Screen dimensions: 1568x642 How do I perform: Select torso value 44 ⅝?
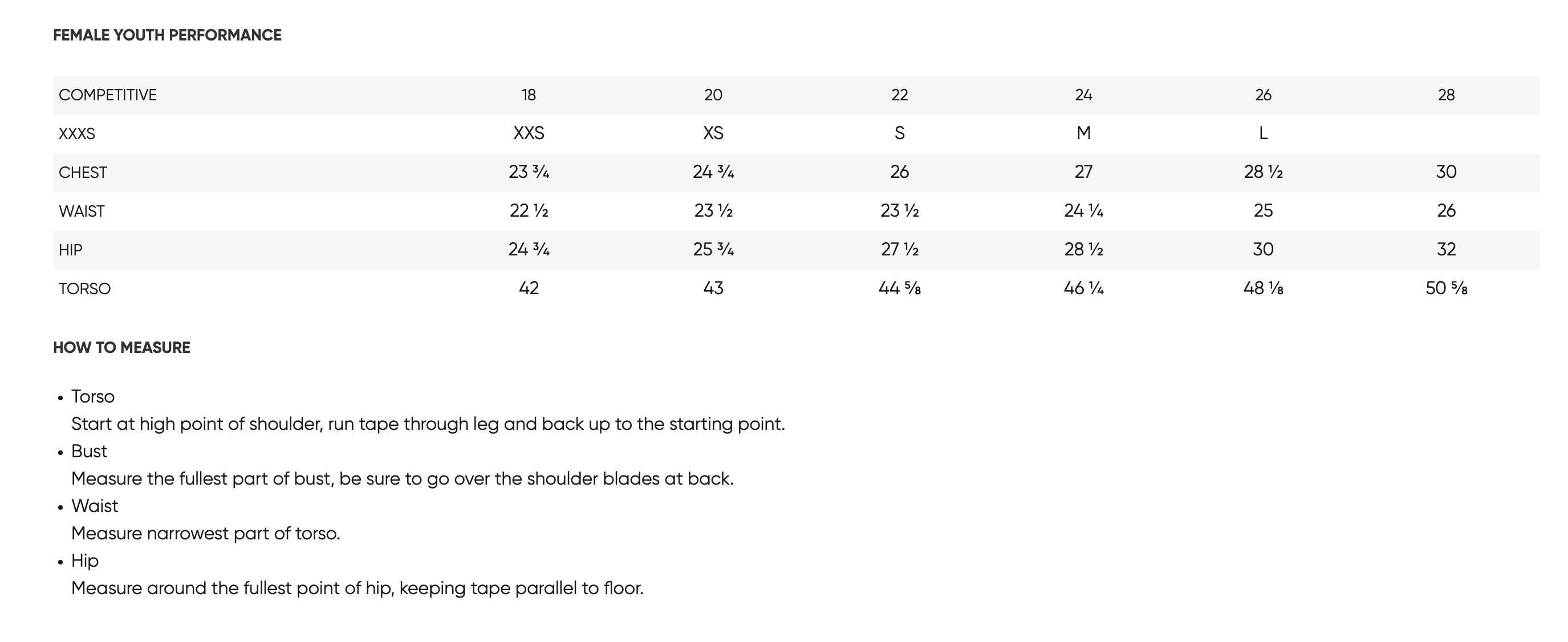(900, 288)
